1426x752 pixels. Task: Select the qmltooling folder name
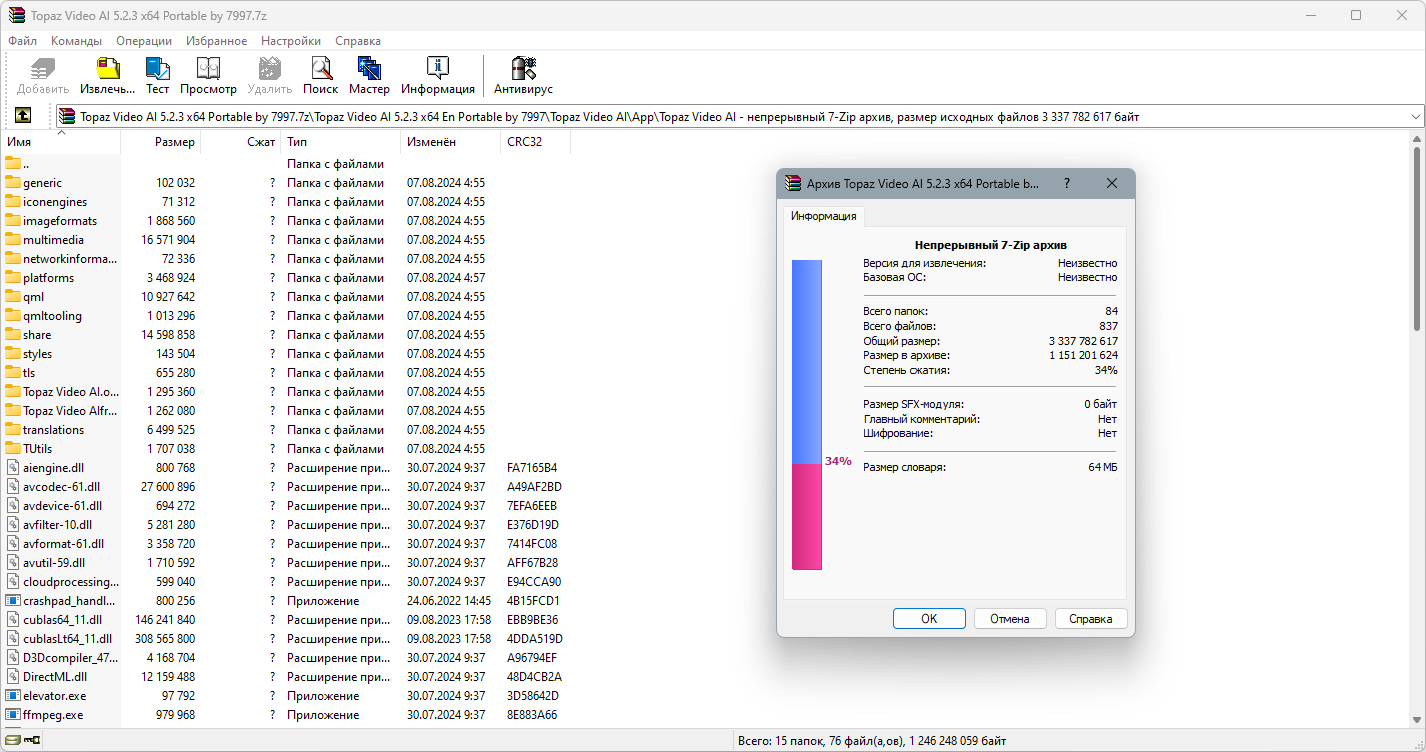pyautogui.click(x=52, y=315)
